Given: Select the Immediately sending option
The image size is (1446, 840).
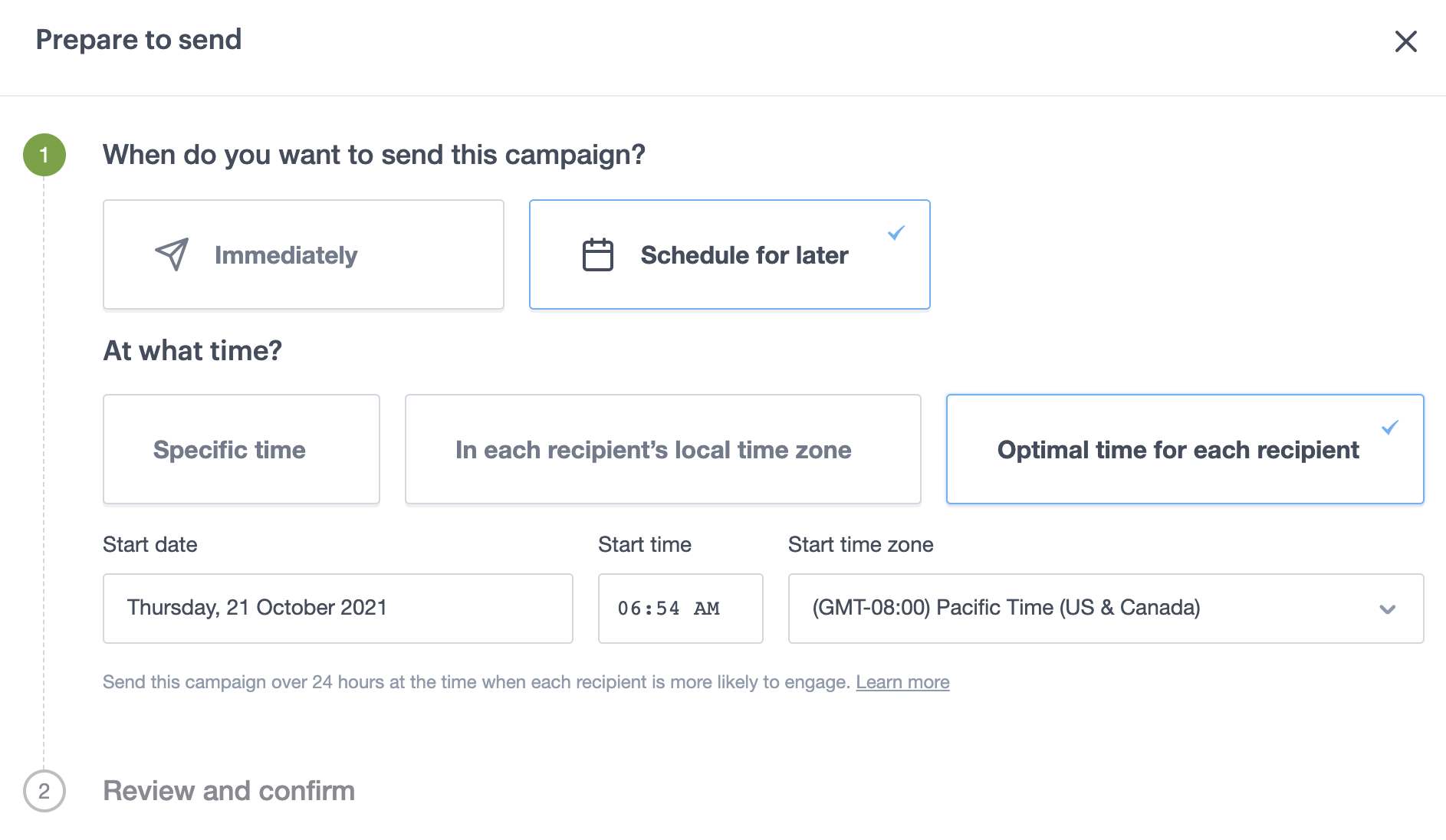Looking at the screenshot, I should coord(303,254).
